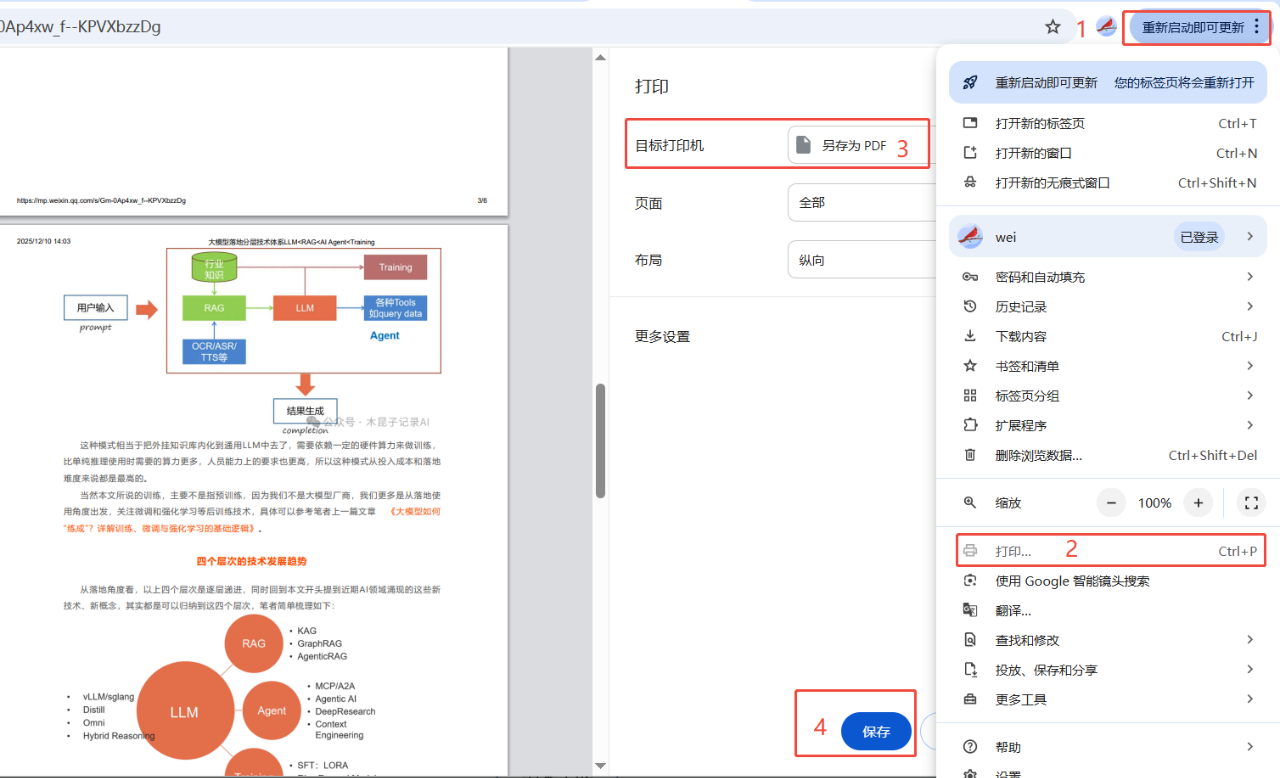This screenshot has width=1280, height=778.
Task: Select the 扩展程序 puzzle icon
Action: click(969, 425)
